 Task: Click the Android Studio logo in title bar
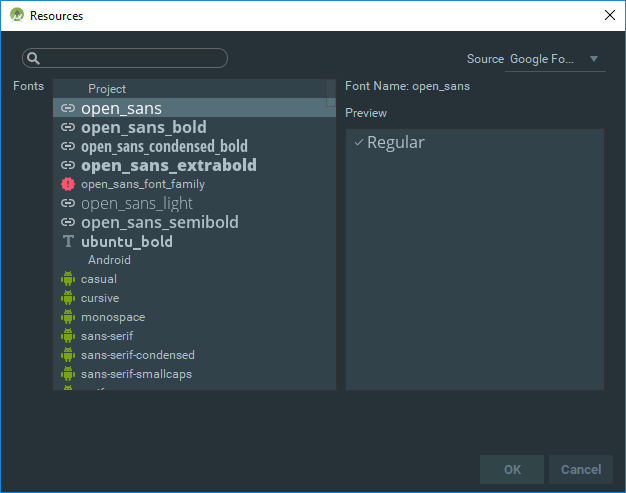[x=17, y=15]
